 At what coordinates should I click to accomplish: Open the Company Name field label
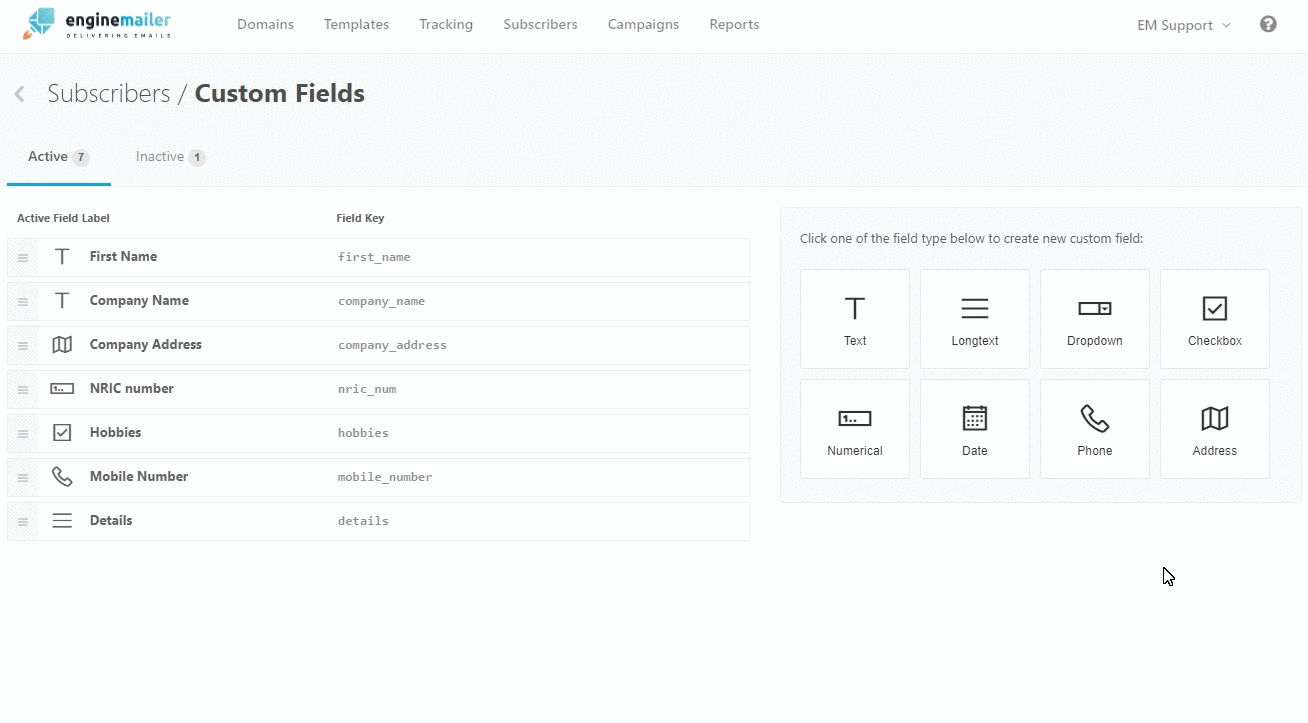(x=139, y=301)
